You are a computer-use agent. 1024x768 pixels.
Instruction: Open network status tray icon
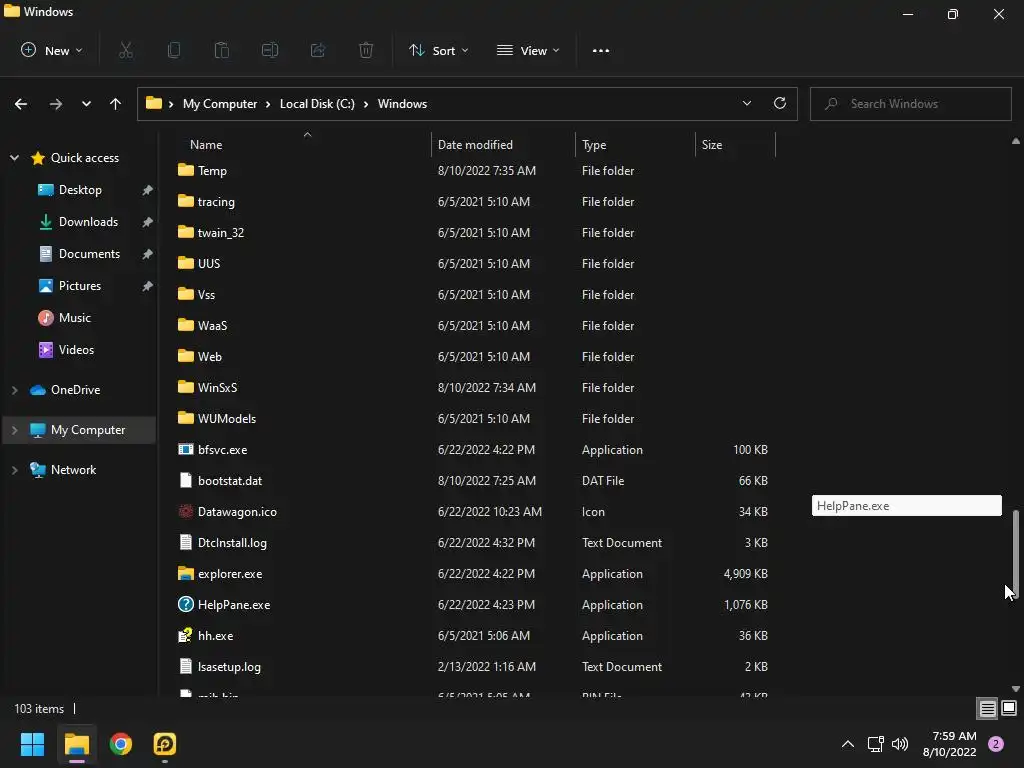875,744
